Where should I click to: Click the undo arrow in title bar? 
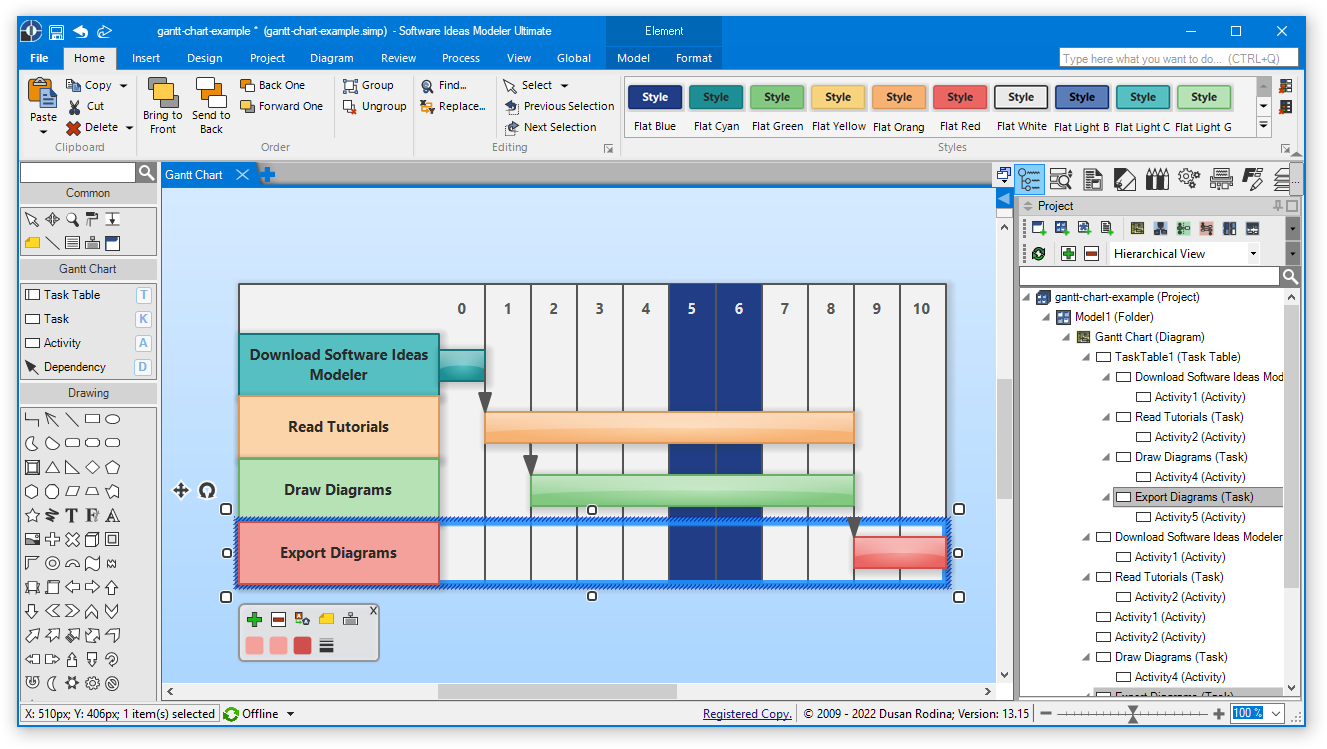pyautogui.click(x=81, y=32)
